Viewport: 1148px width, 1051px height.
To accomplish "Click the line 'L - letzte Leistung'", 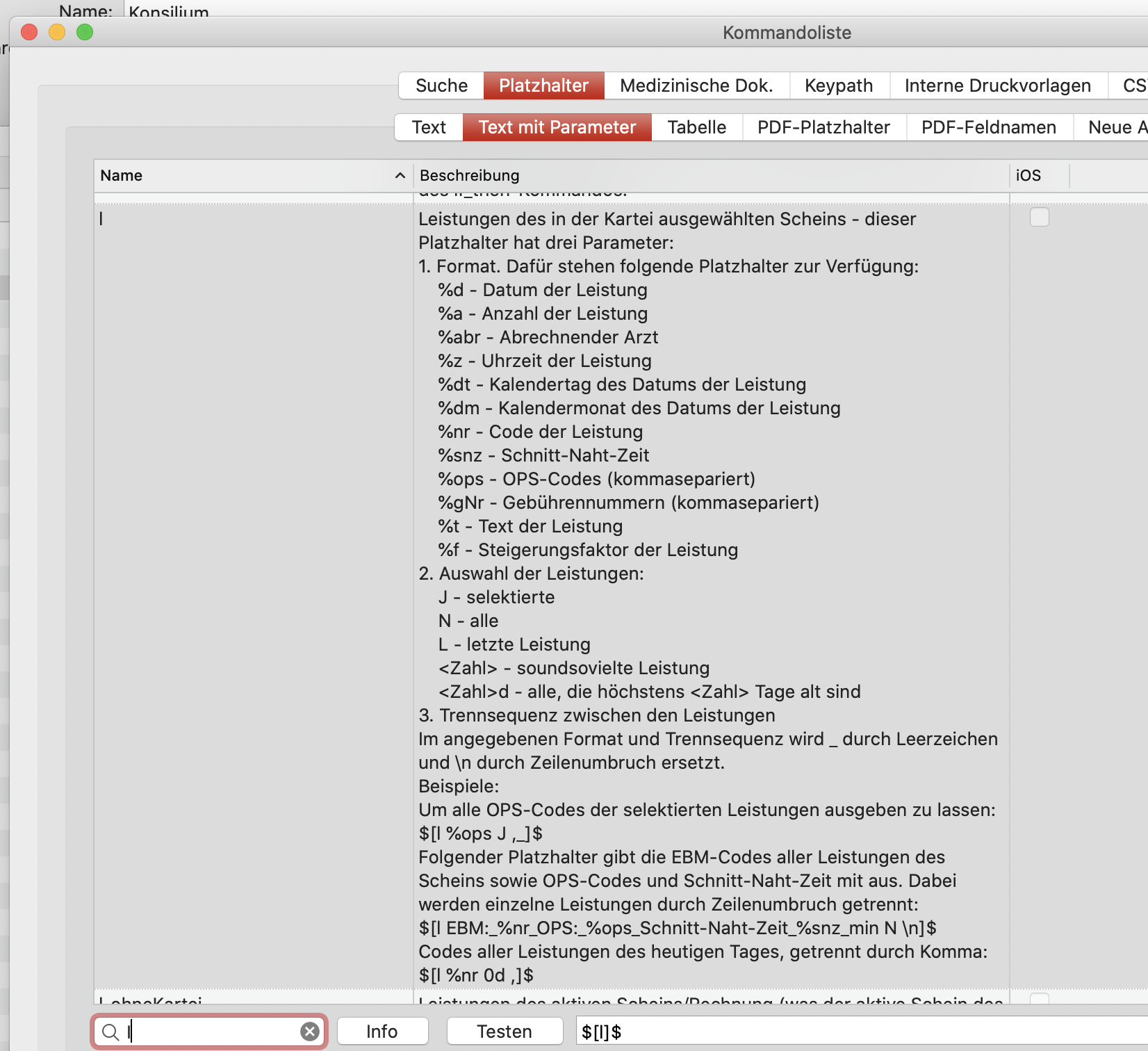I will point(514,644).
